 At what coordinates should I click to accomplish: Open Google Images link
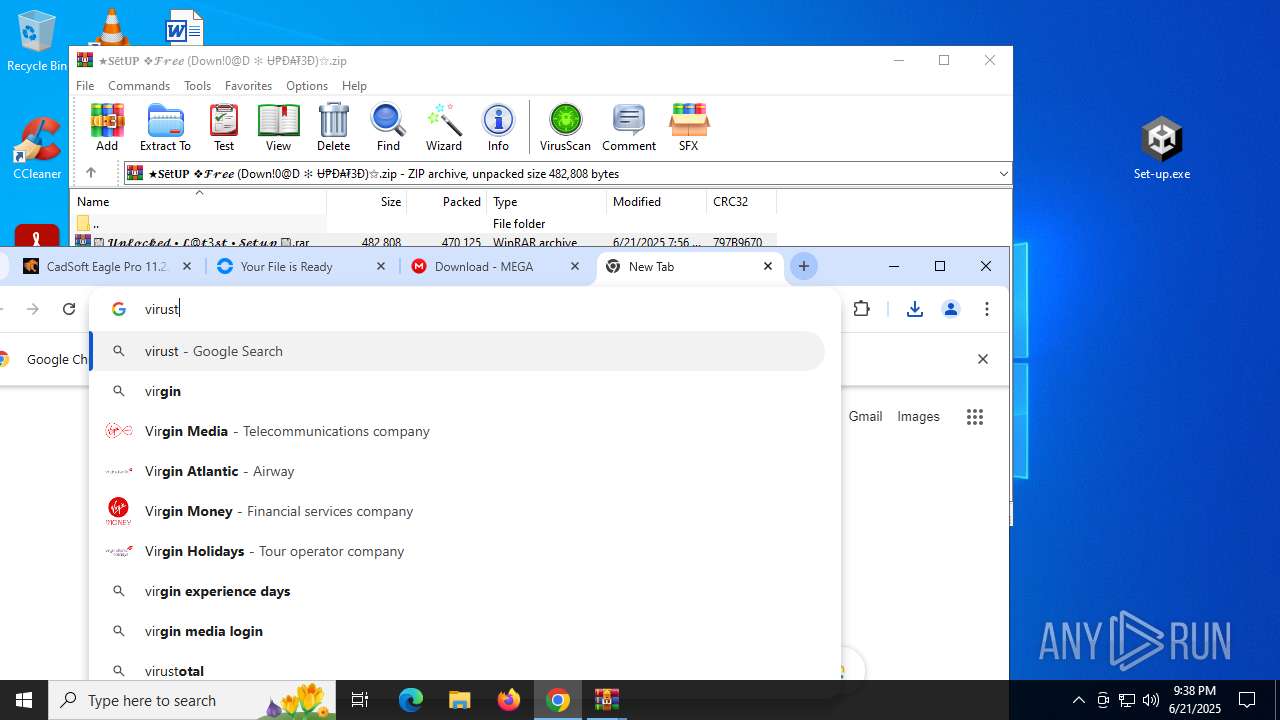click(918, 417)
